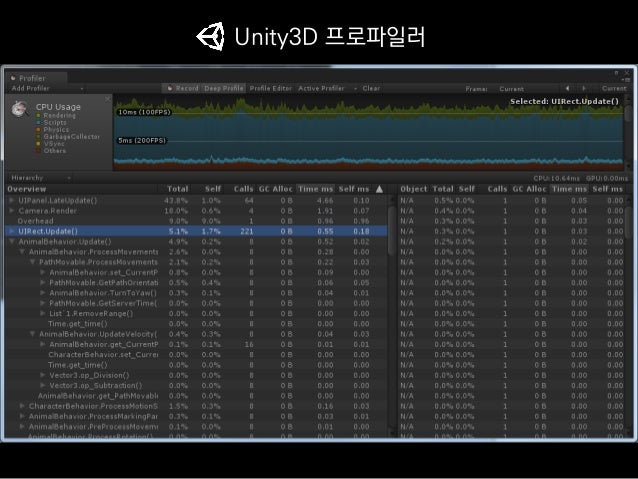638x479 pixels.
Task: Click the Unity logo in the slide title
Action: 210,37
